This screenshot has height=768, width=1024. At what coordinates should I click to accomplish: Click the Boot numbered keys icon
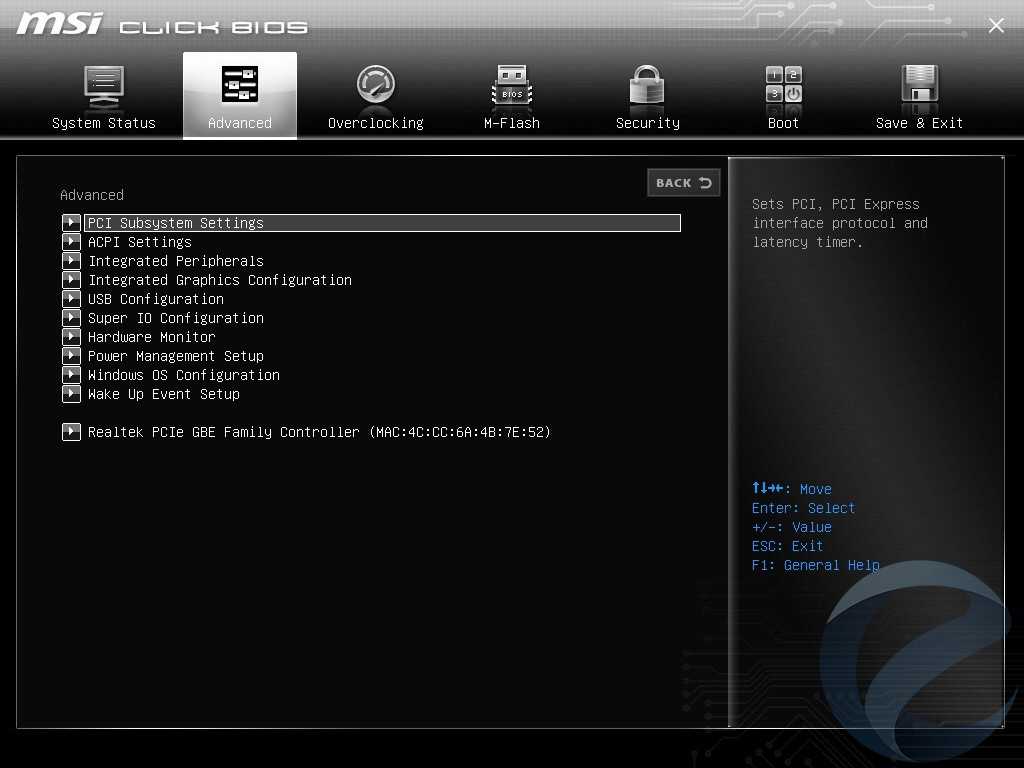(783, 86)
